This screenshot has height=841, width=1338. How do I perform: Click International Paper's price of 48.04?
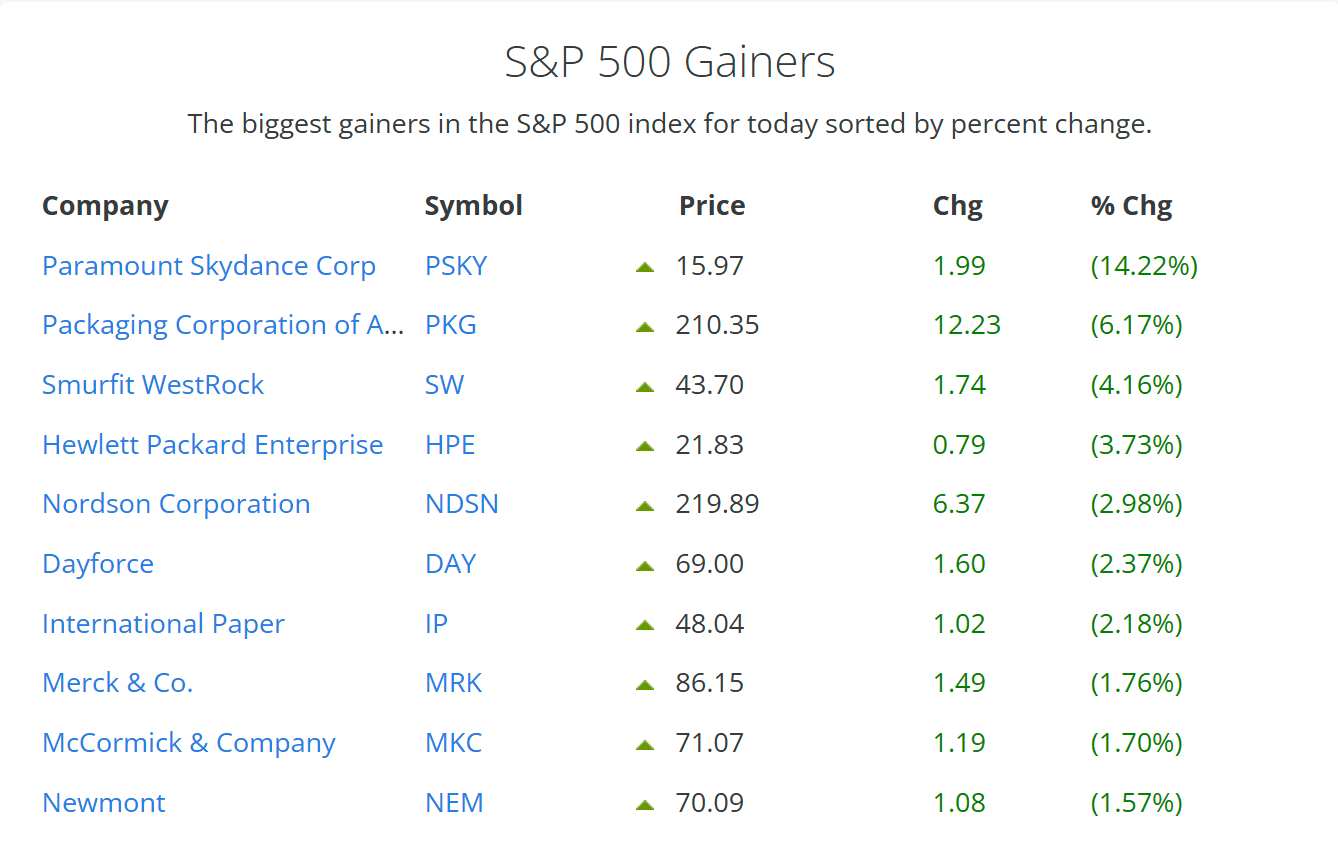point(710,623)
